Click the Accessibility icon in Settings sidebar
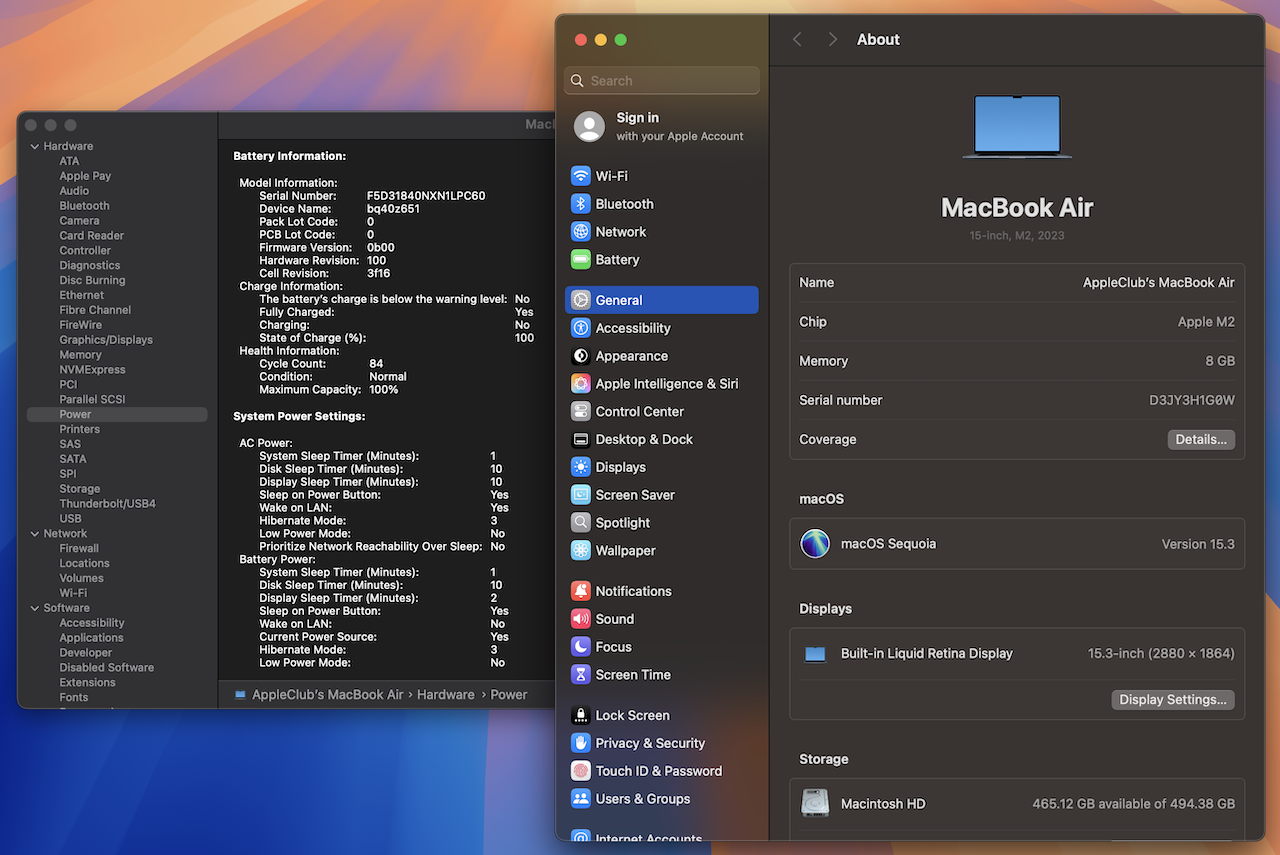This screenshot has height=855, width=1280. coord(580,328)
